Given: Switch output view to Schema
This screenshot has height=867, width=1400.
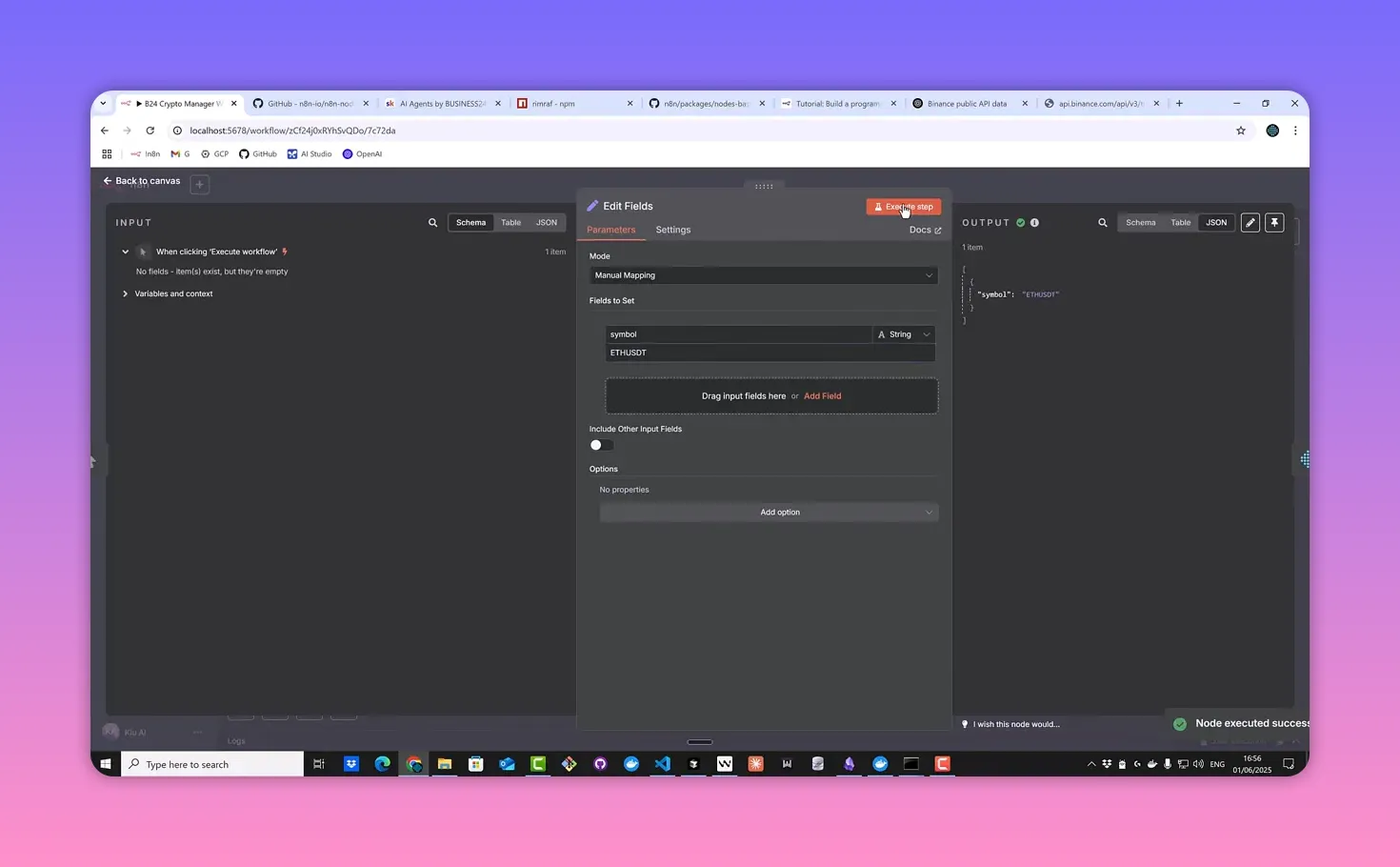Looking at the screenshot, I should tap(1140, 223).
